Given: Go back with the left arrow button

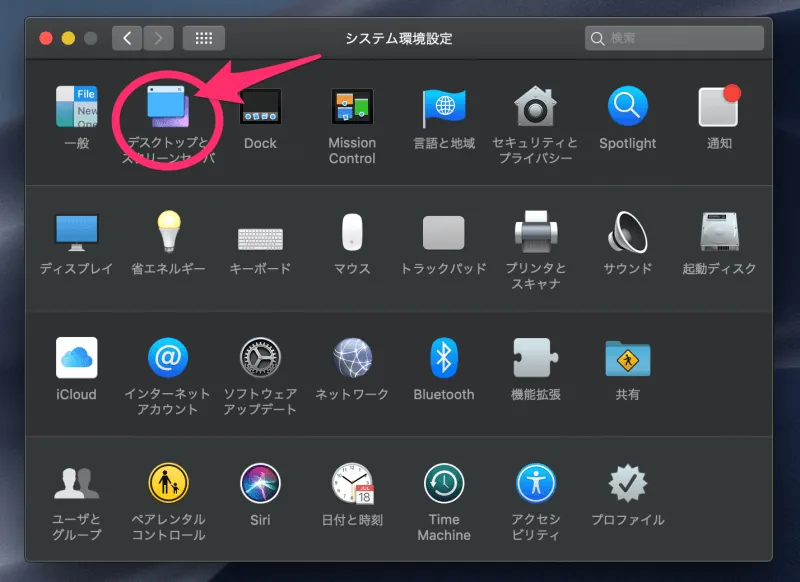Looking at the screenshot, I should pyautogui.click(x=127, y=38).
